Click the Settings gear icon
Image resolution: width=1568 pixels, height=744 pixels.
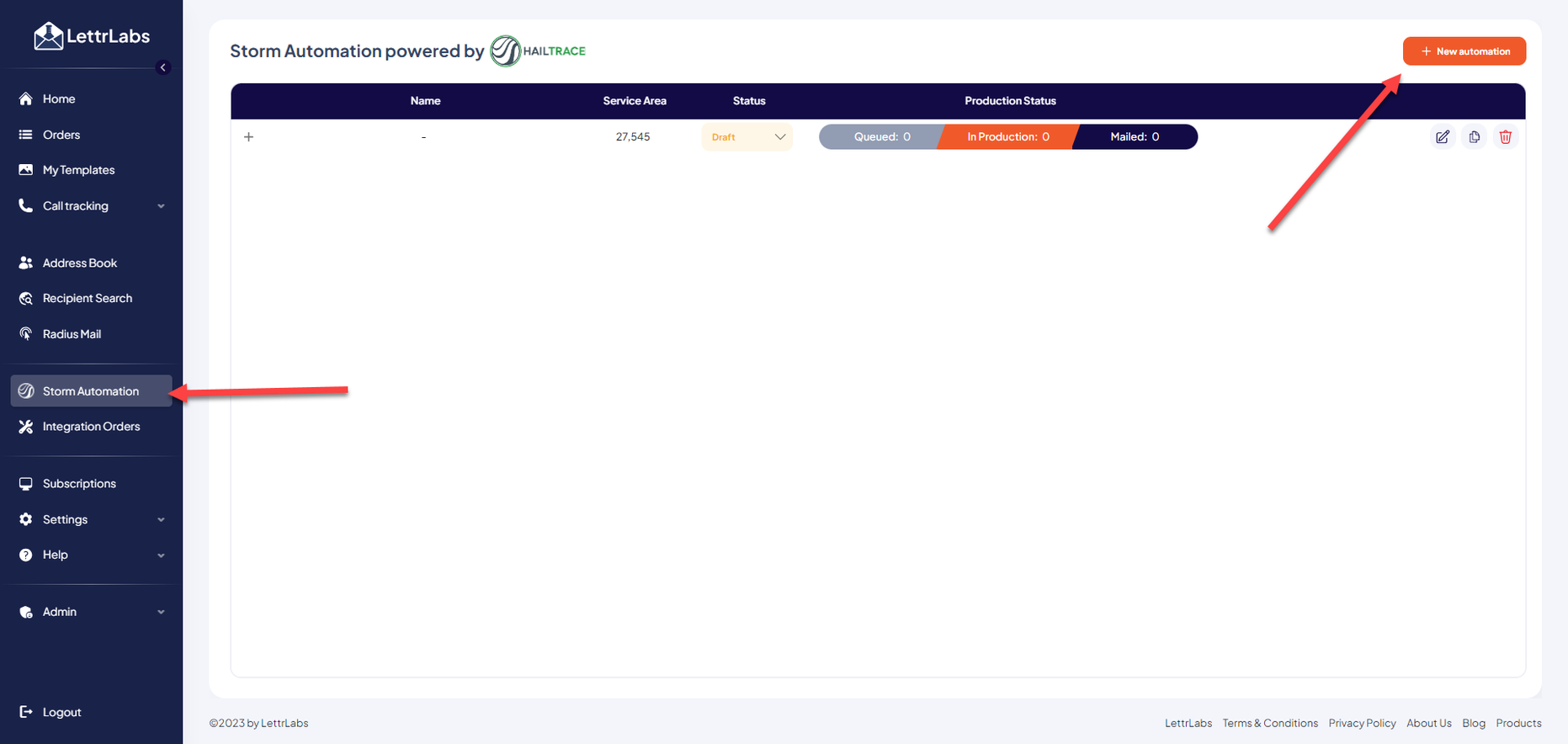pos(26,519)
